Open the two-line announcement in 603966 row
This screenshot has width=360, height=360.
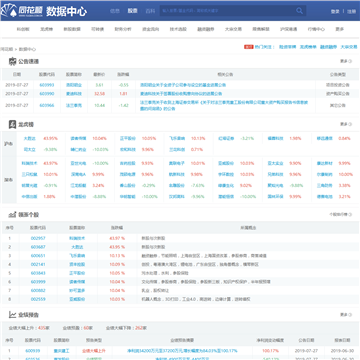pyautogui.click(x=224, y=105)
